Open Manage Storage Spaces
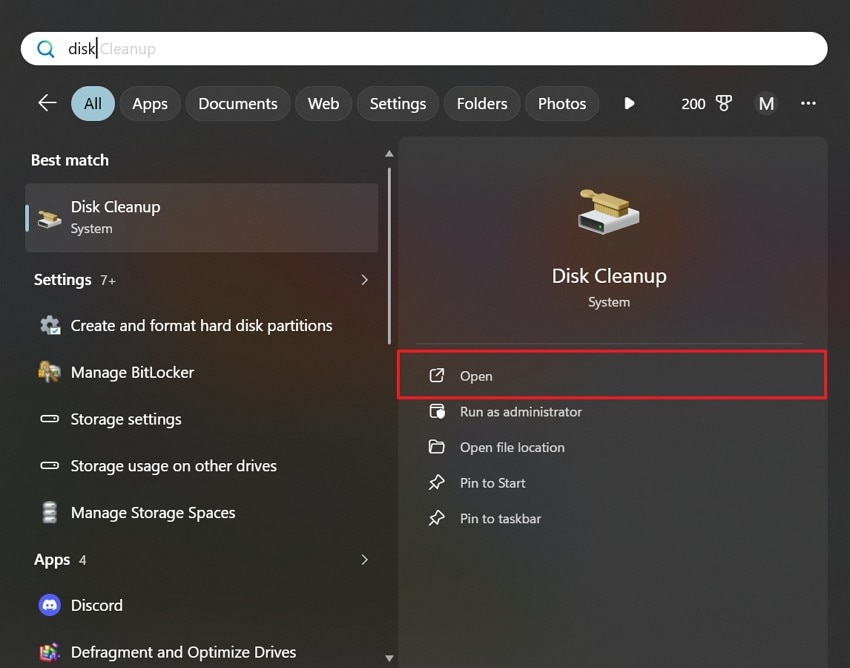 click(x=202, y=512)
